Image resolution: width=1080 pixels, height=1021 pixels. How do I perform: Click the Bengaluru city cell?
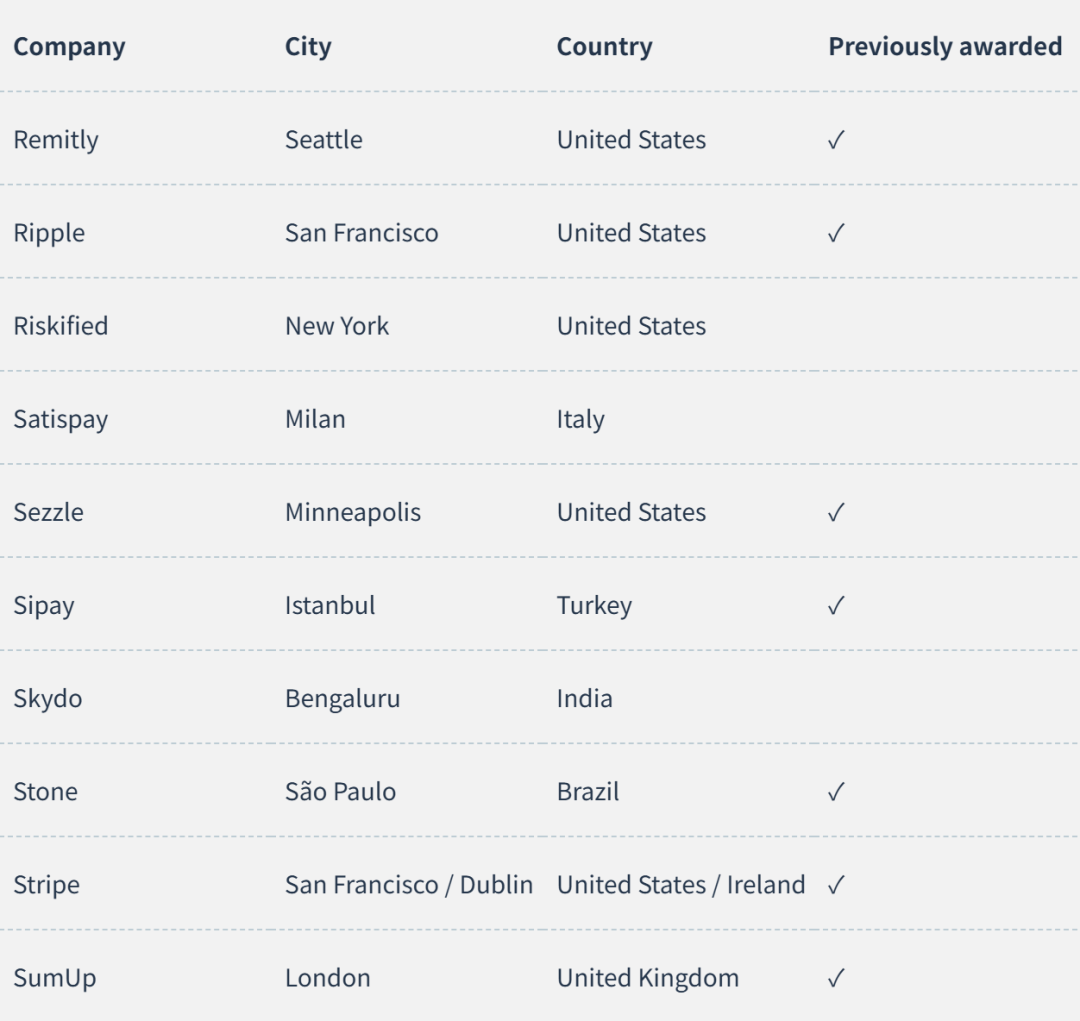click(x=342, y=699)
